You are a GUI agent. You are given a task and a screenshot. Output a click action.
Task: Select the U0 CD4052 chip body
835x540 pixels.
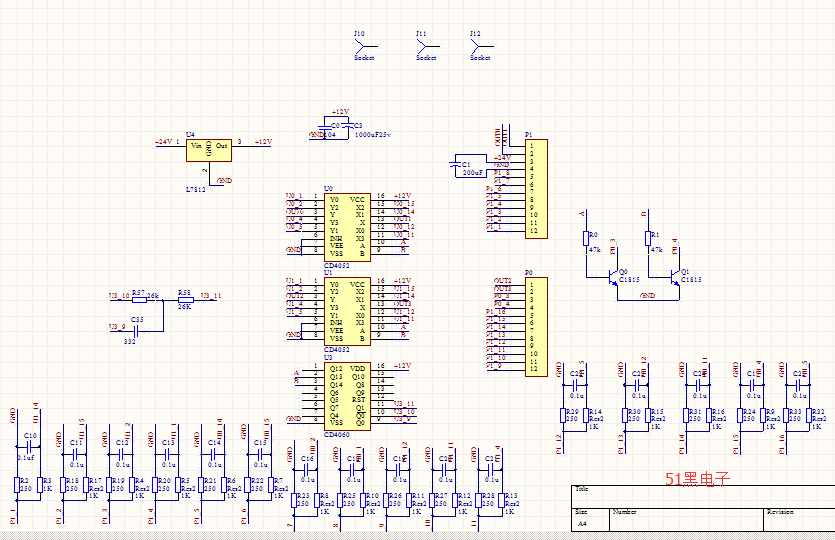347,227
